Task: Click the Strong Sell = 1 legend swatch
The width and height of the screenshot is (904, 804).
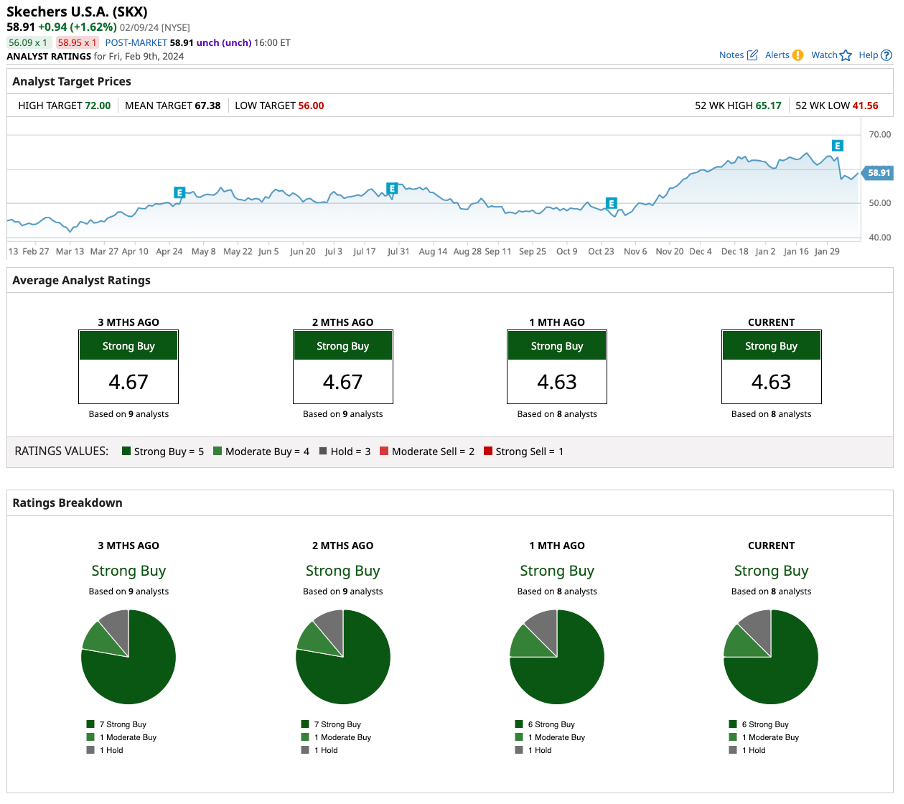Action: [x=488, y=451]
